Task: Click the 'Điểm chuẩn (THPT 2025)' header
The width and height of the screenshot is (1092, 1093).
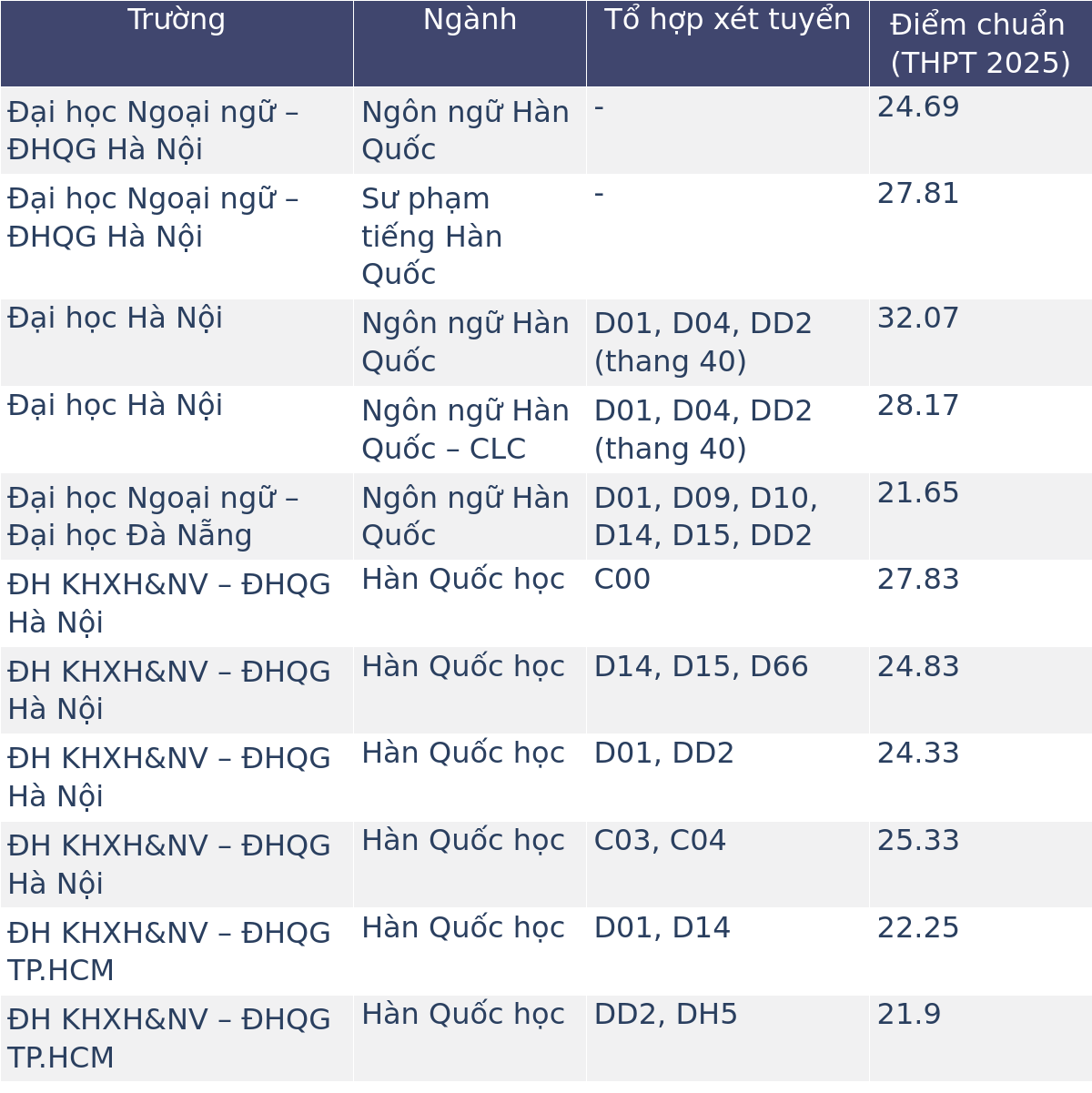Action: click(979, 44)
